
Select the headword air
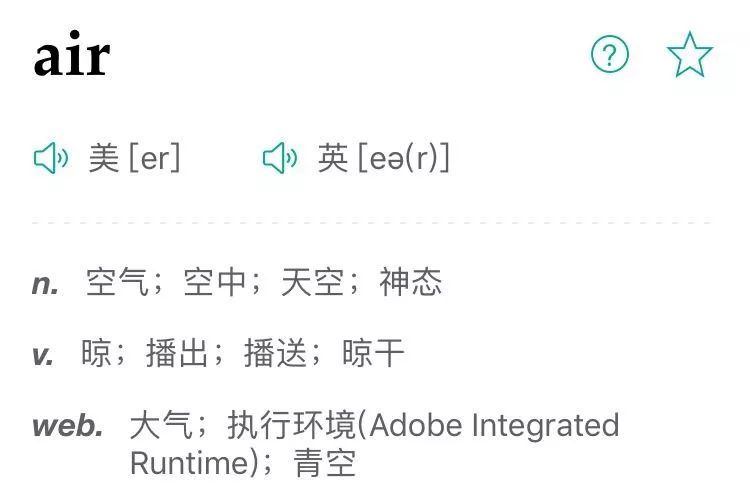tap(72, 55)
